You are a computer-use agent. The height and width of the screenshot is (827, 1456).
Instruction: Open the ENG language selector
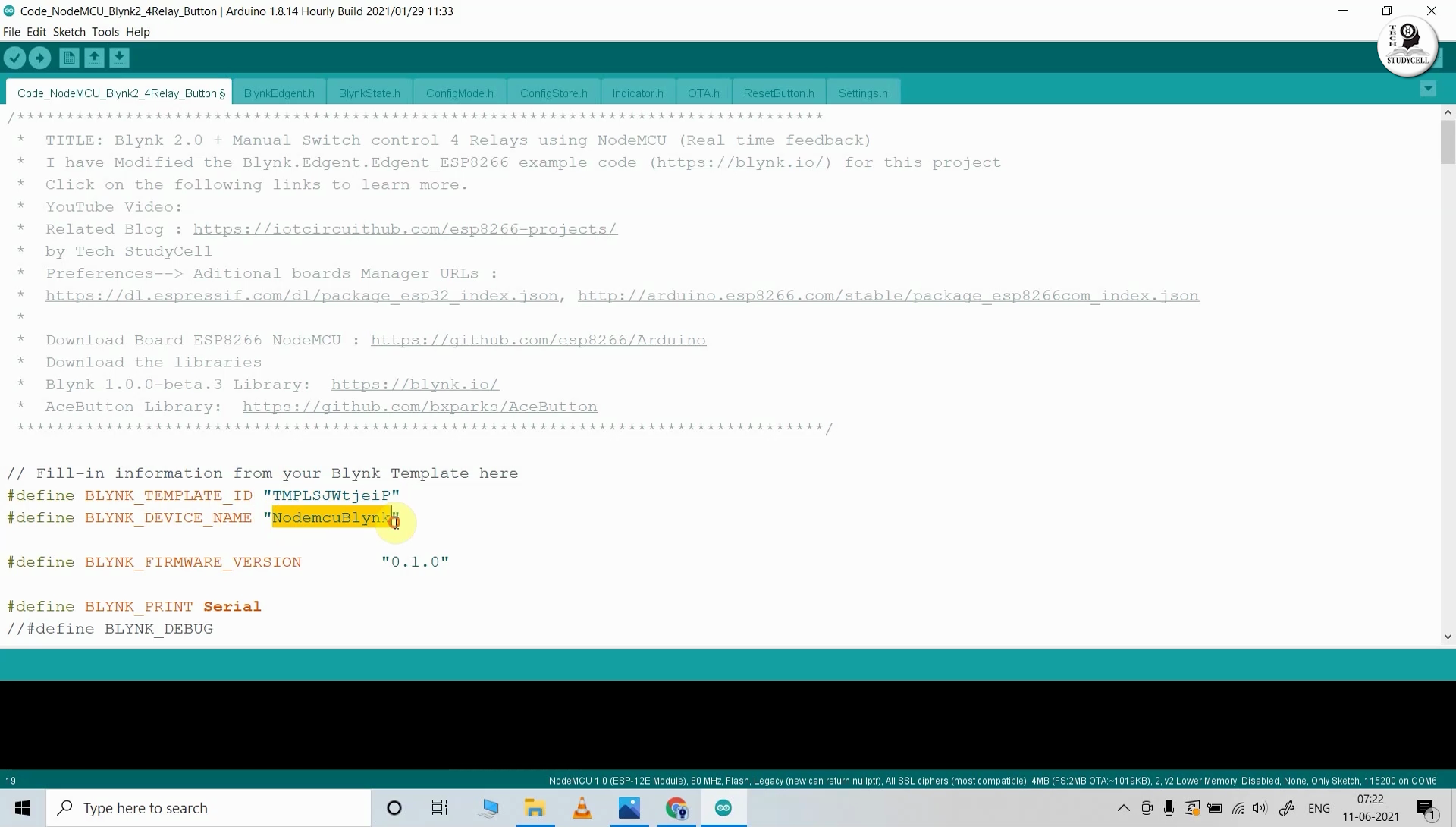(1321, 808)
